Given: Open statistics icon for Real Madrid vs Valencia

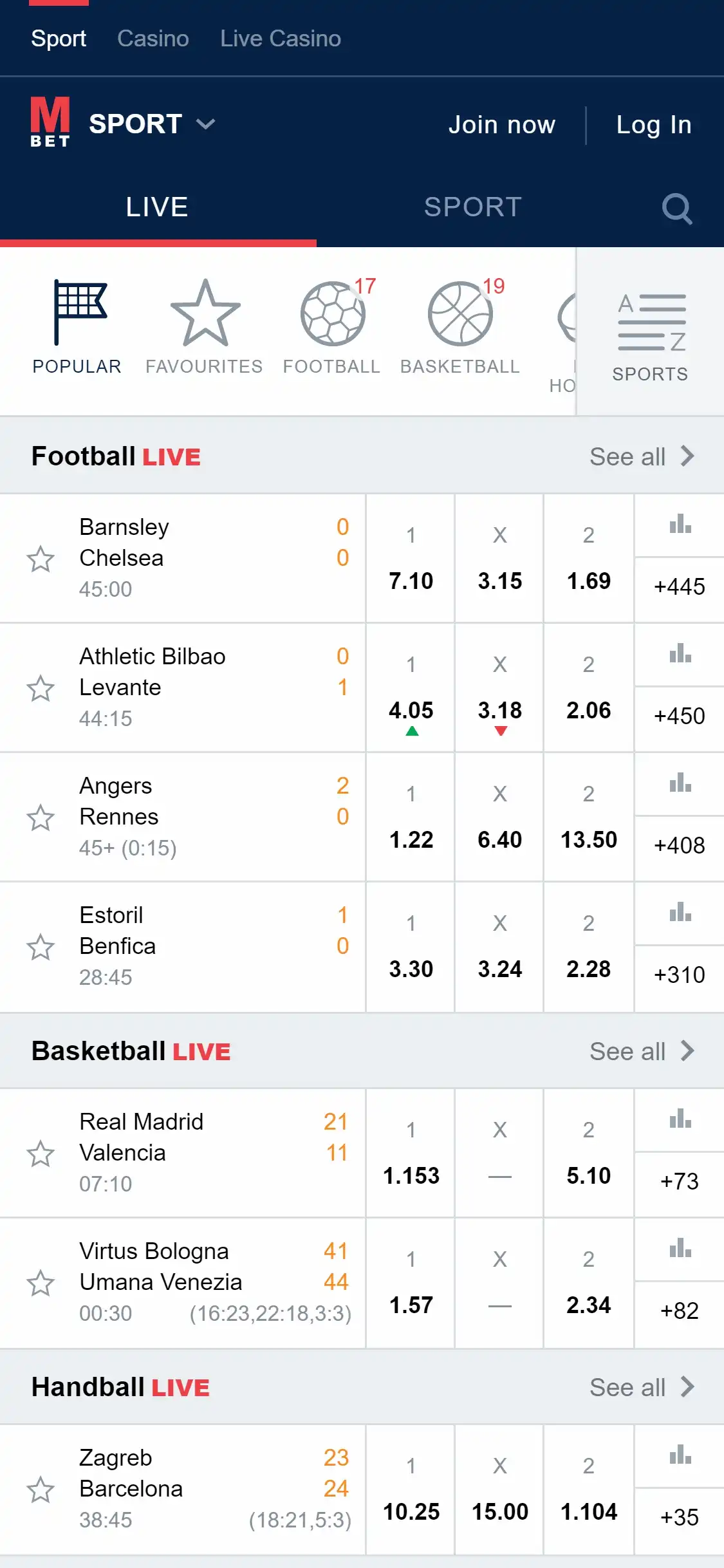Looking at the screenshot, I should pyautogui.click(x=680, y=1119).
